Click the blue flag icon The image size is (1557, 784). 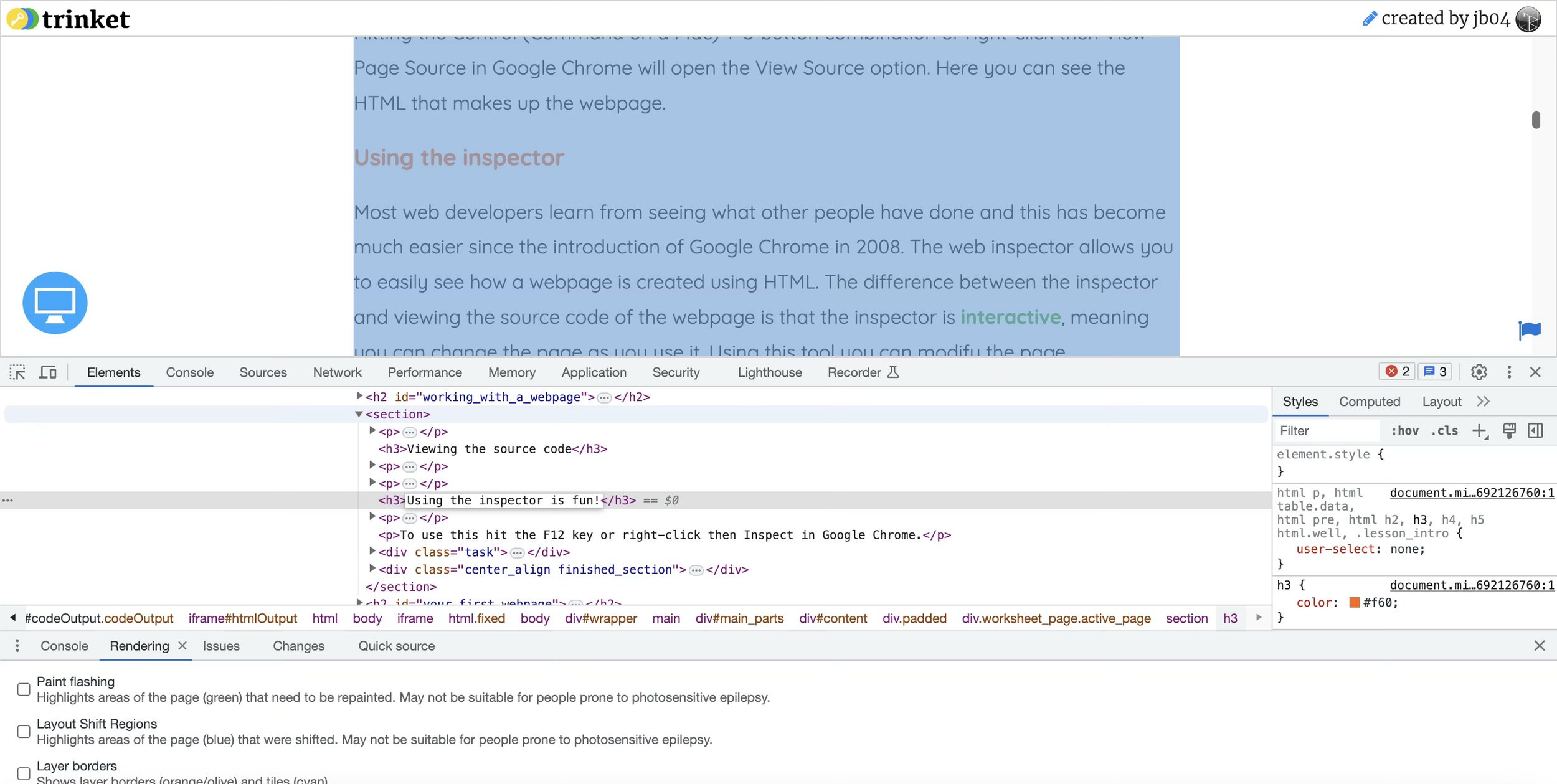pyautogui.click(x=1530, y=329)
